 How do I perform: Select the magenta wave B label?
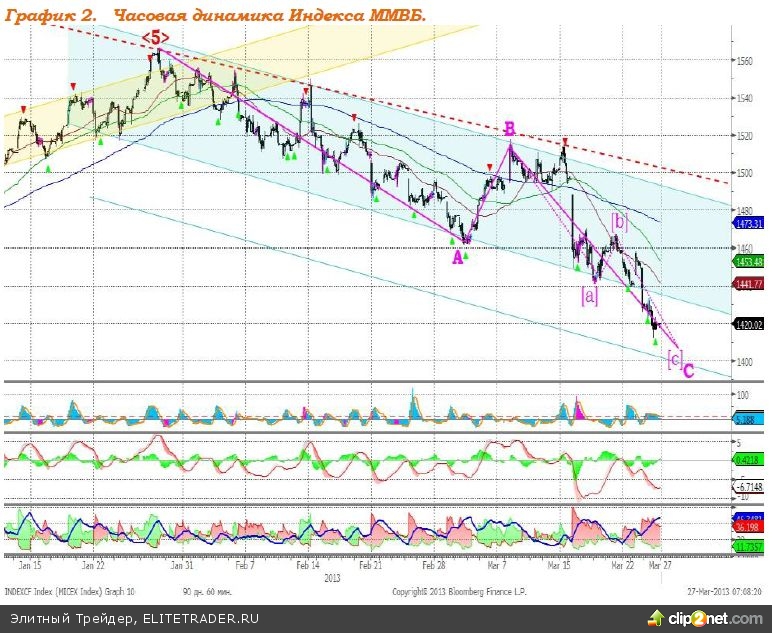pos(509,129)
